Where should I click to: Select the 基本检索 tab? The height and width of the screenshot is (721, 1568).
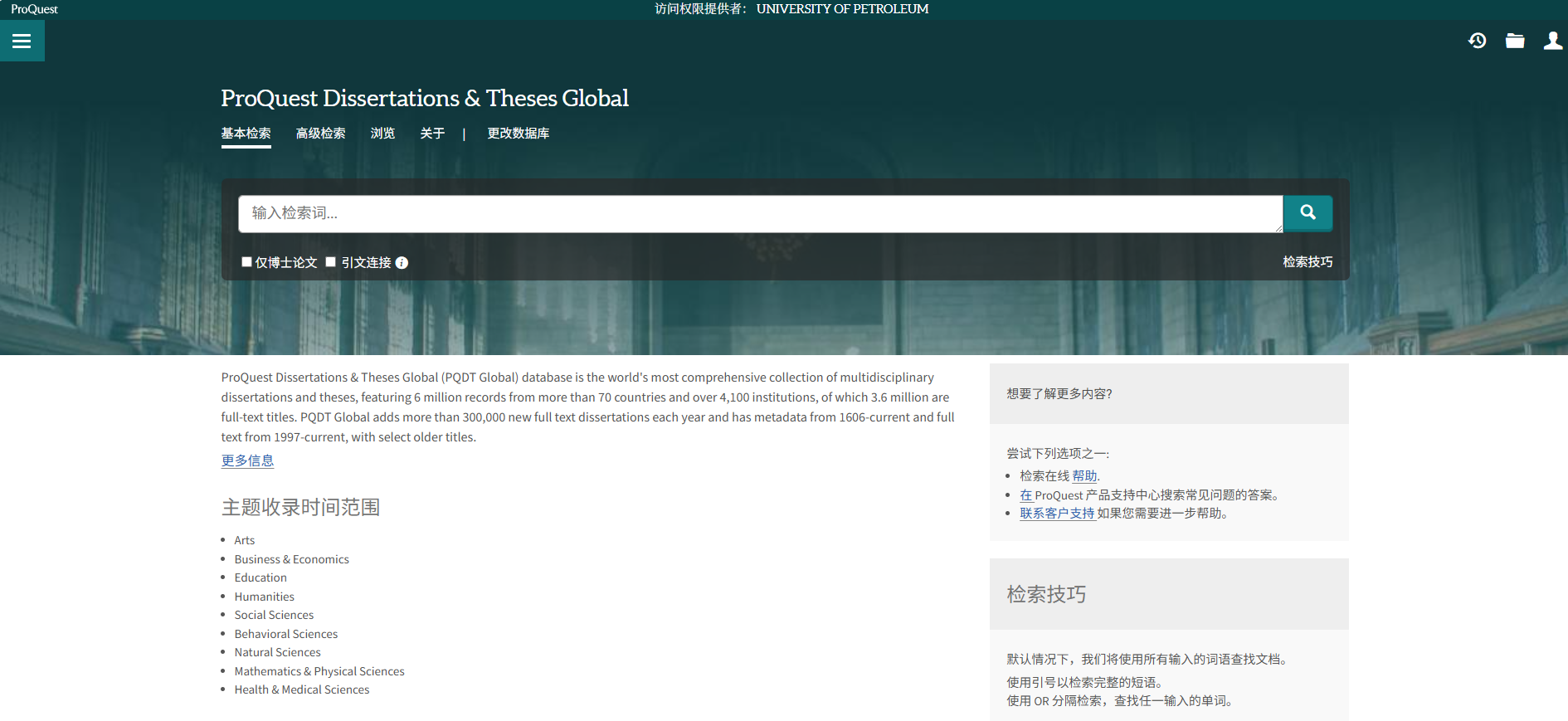pos(246,134)
